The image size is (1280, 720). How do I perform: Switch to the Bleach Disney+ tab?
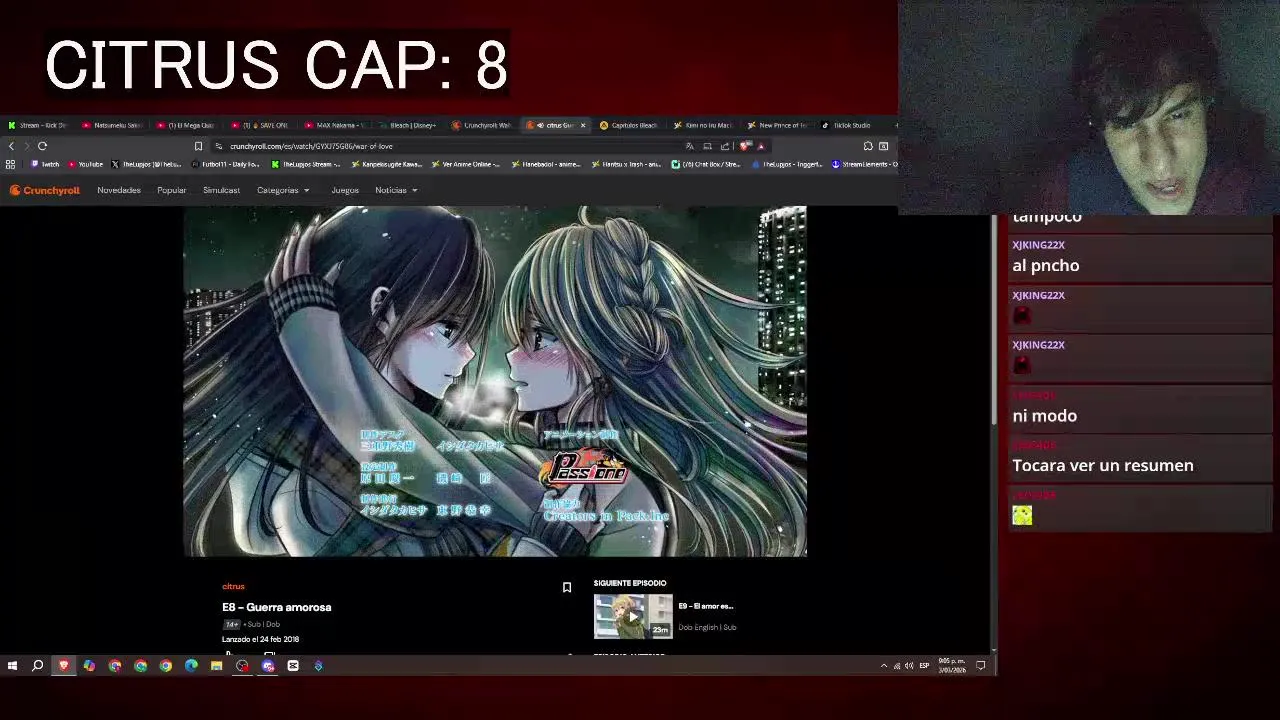point(407,125)
